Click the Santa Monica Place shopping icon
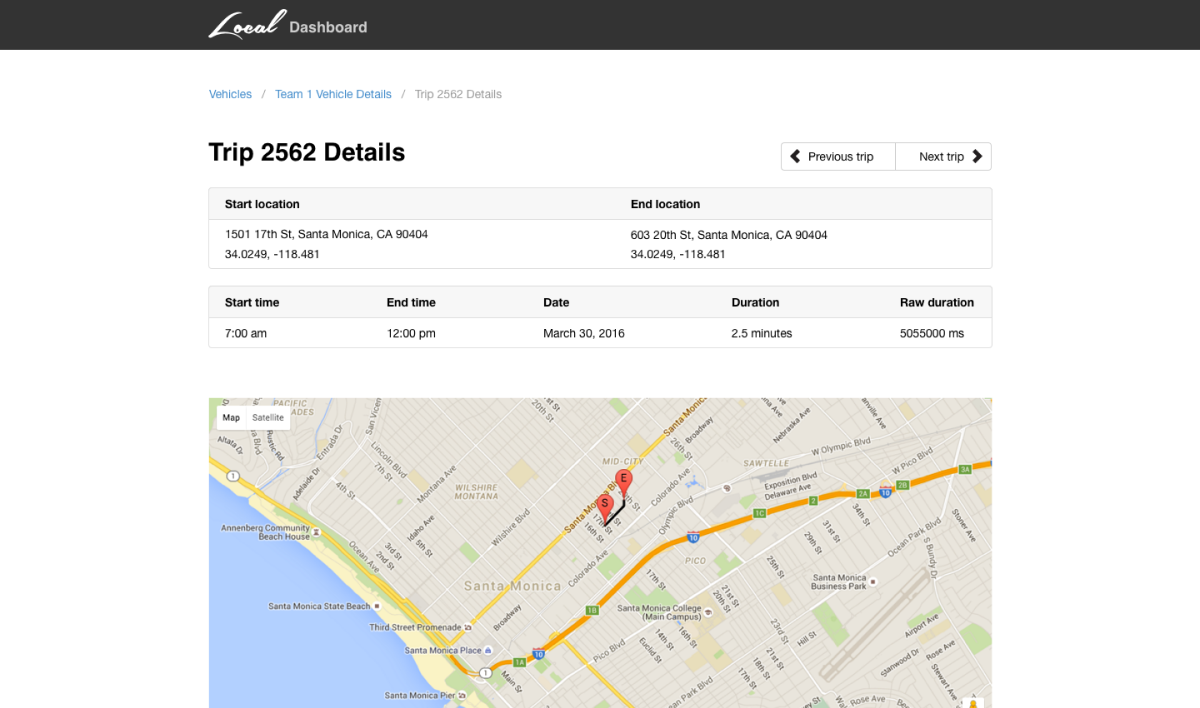Viewport: 1200px width, 708px height. point(487,650)
